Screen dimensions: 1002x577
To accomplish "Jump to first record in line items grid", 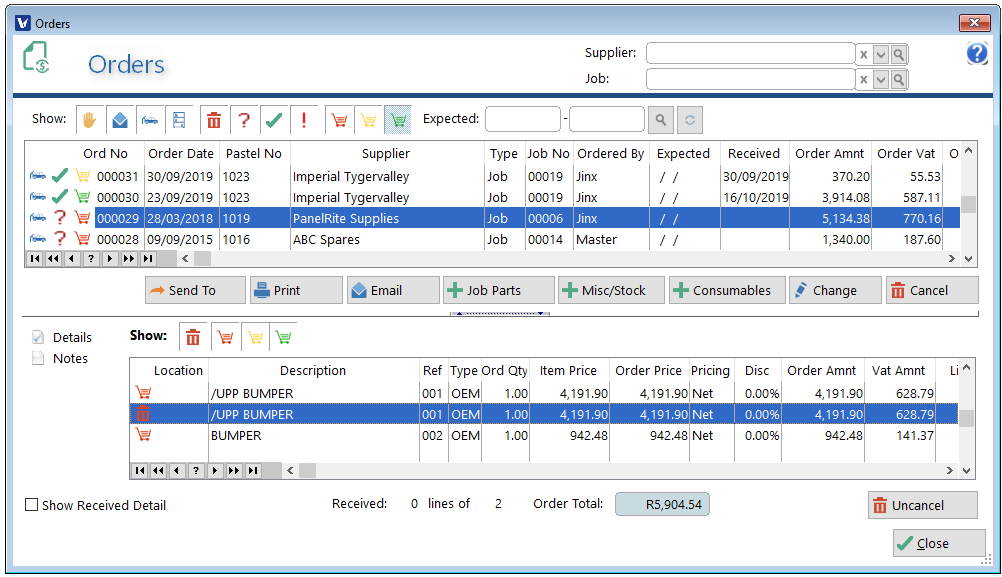I will [140, 471].
